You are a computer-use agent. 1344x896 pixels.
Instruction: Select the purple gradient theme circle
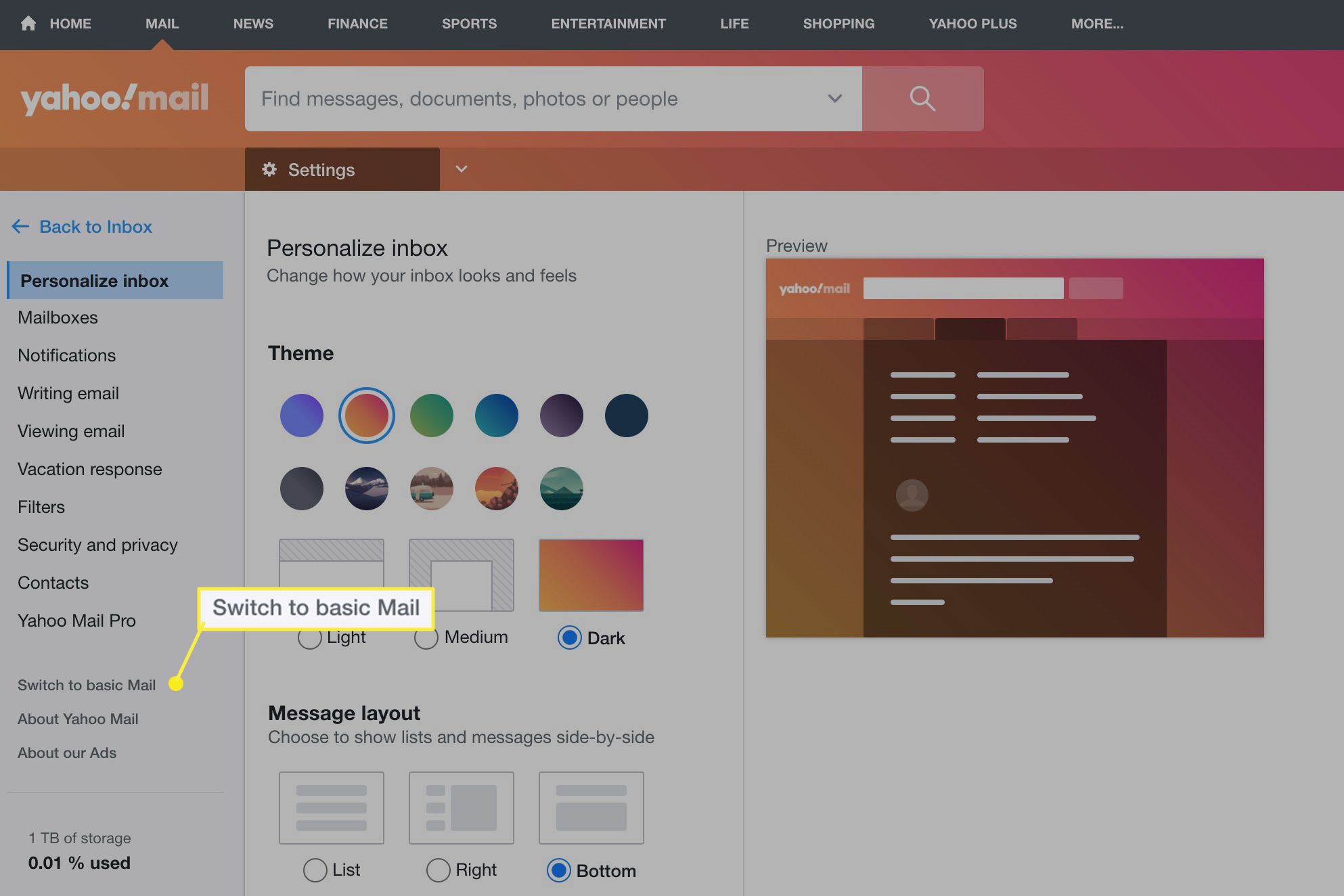561,415
